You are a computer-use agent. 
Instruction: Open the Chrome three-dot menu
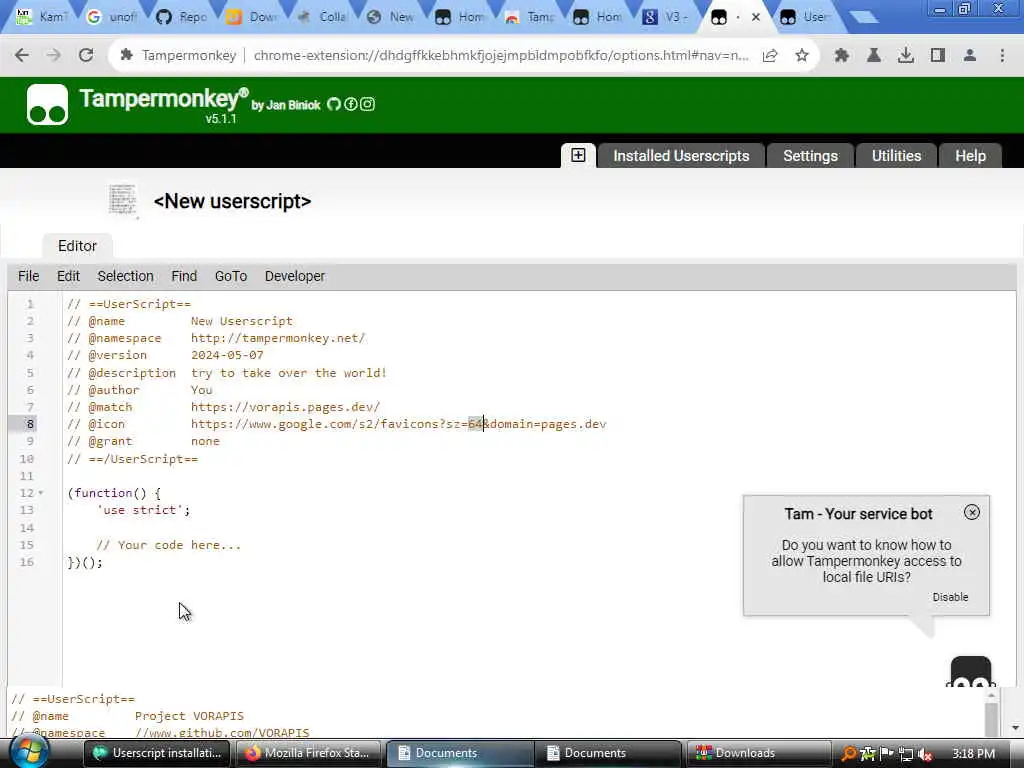tap(1002, 56)
